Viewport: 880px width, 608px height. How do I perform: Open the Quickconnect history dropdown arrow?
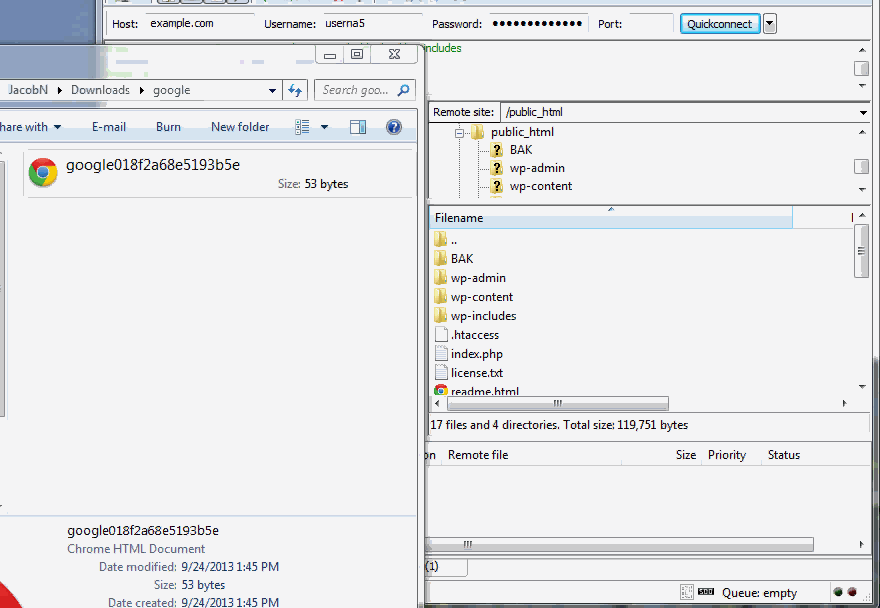point(770,24)
